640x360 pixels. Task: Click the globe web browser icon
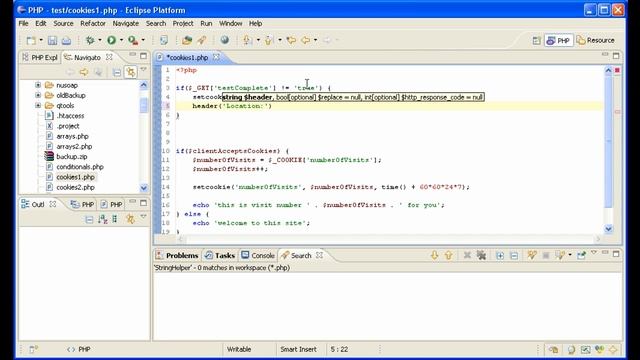(x=224, y=40)
